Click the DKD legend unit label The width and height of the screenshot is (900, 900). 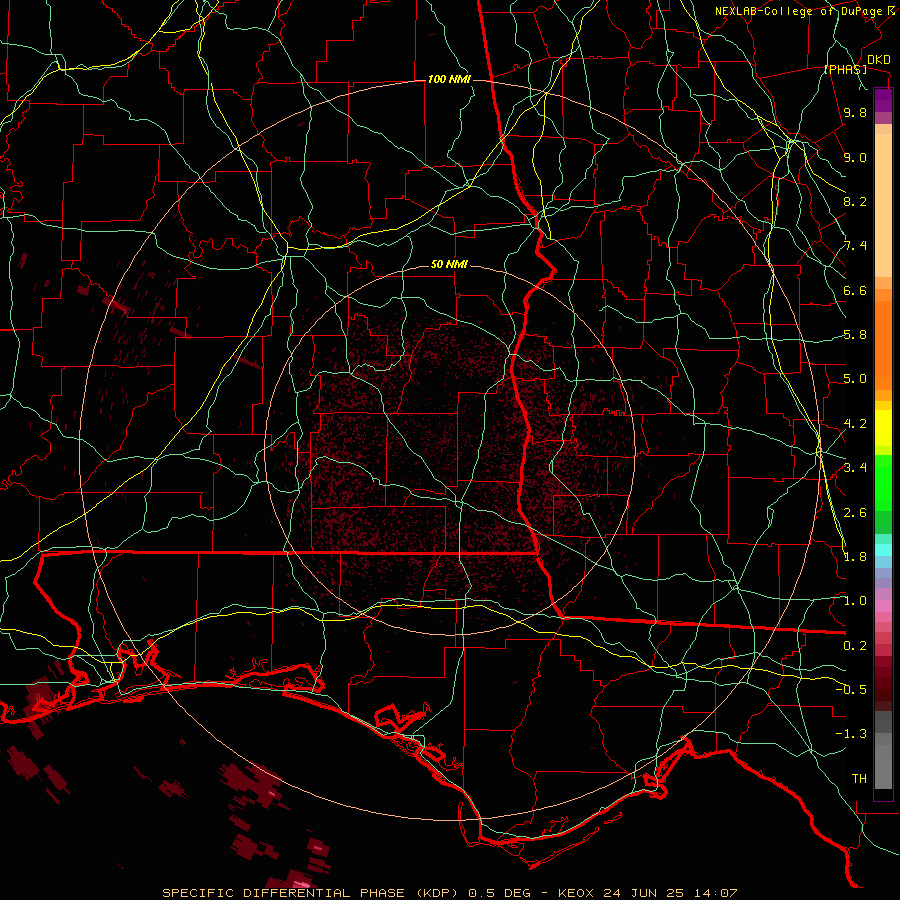(879, 60)
